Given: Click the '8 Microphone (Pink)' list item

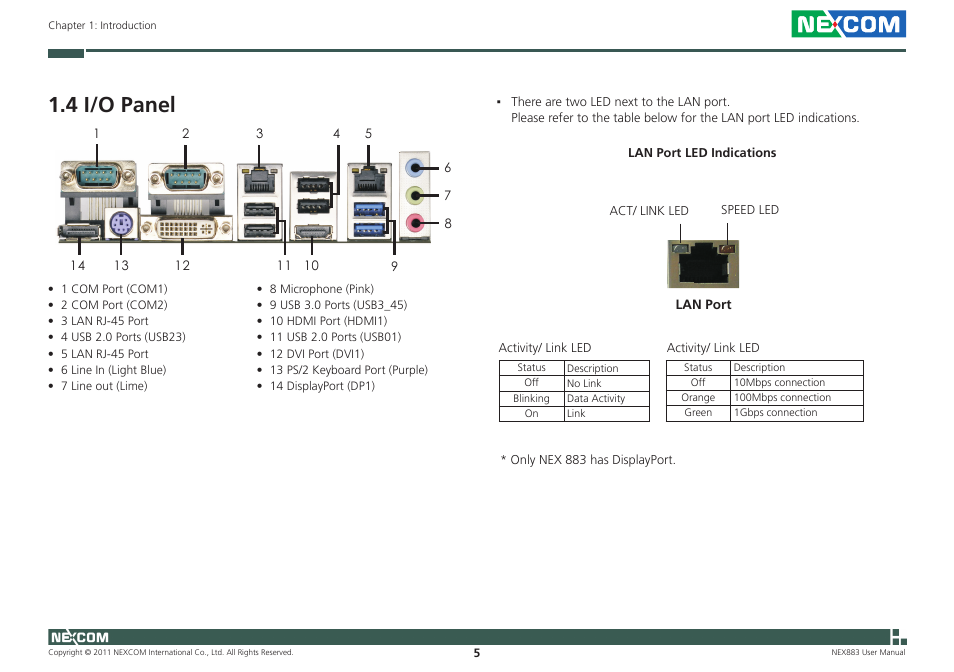Looking at the screenshot, I should point(322,289).
